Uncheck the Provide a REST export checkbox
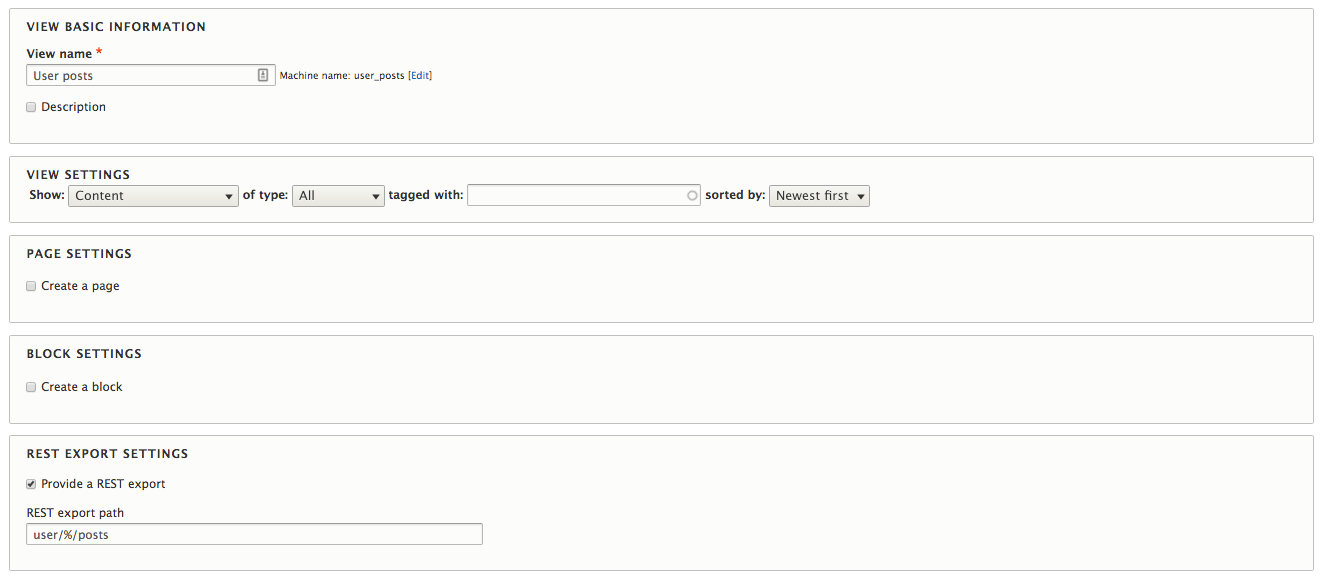Viewport: 1321px width, 579px height. [x=31, y=484]
